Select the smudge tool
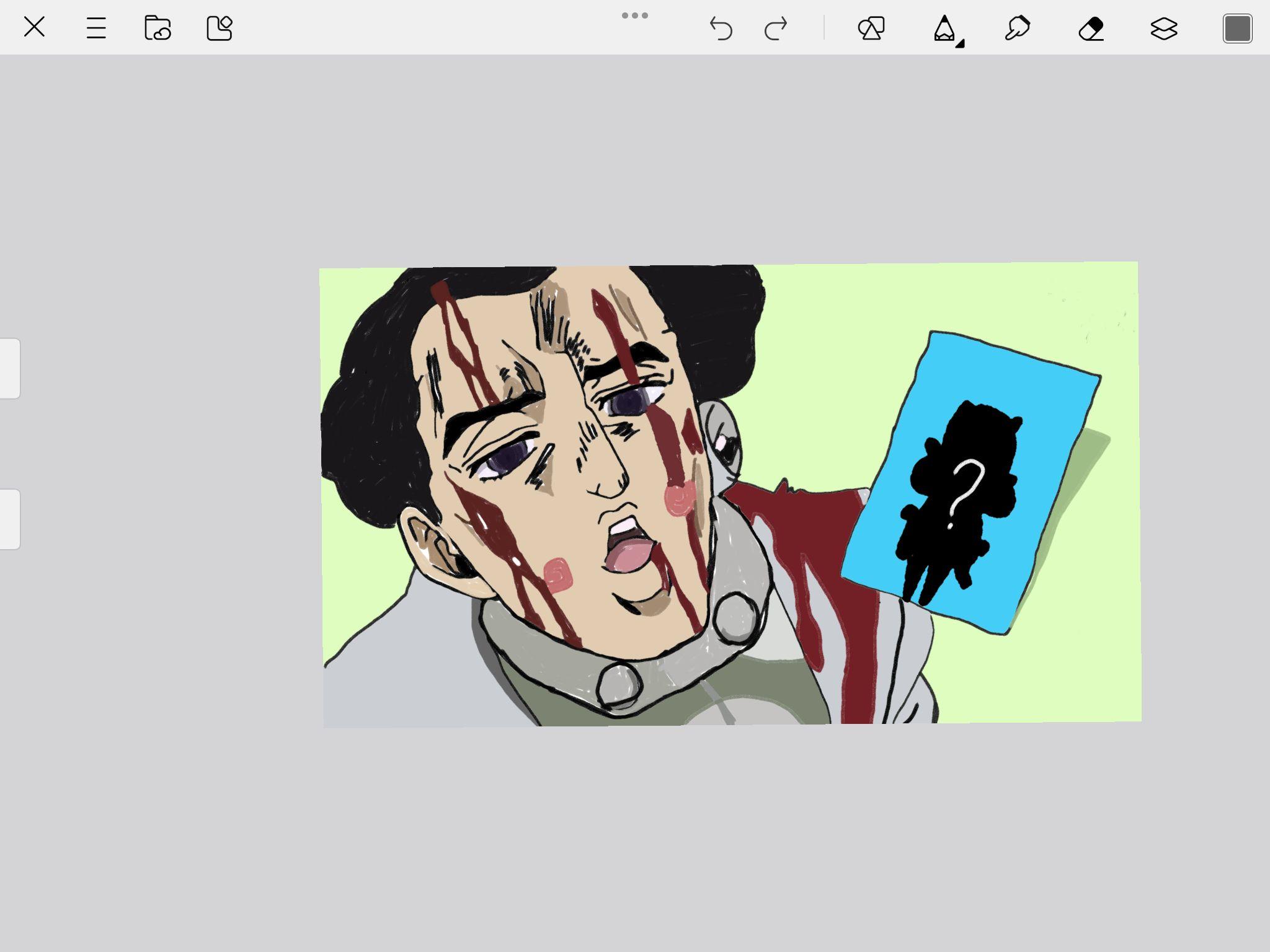The width and height of the screenshot is (1270, 952). (x=1017, y=29)
